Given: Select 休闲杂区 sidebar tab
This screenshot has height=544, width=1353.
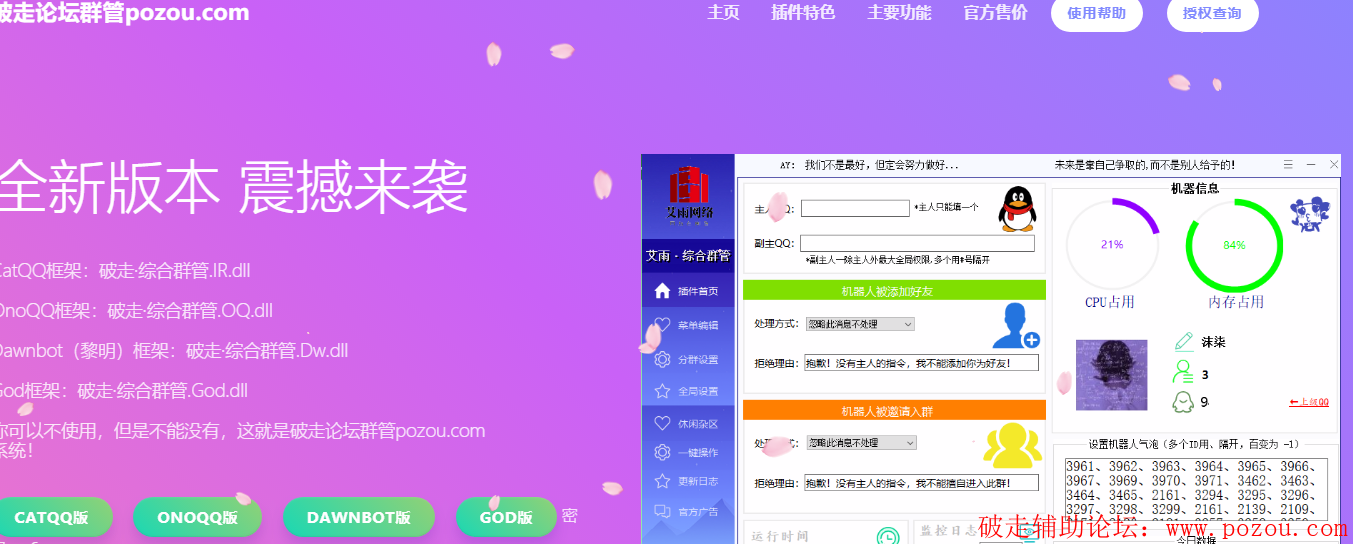Looking at the screenshot, I should point(688,423).
